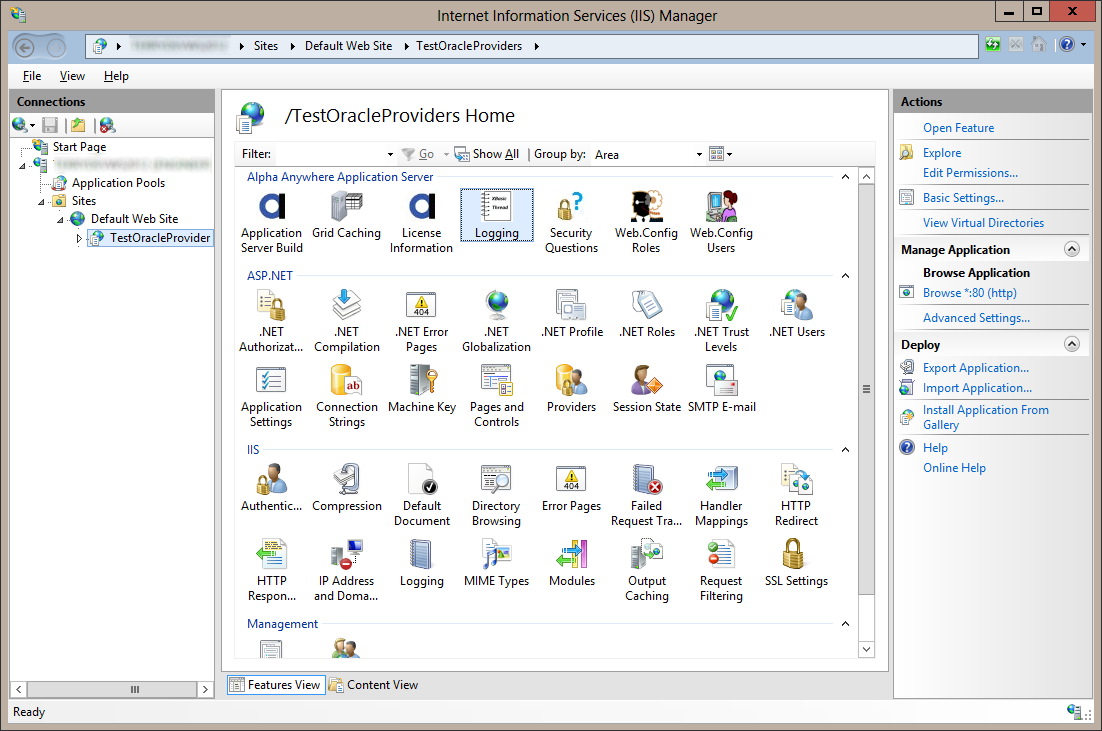Collapse the Alpha Anywhere Application Server group
This screenshot has width=1102, height=731.
pyautogui.click(x=845, y=176)
